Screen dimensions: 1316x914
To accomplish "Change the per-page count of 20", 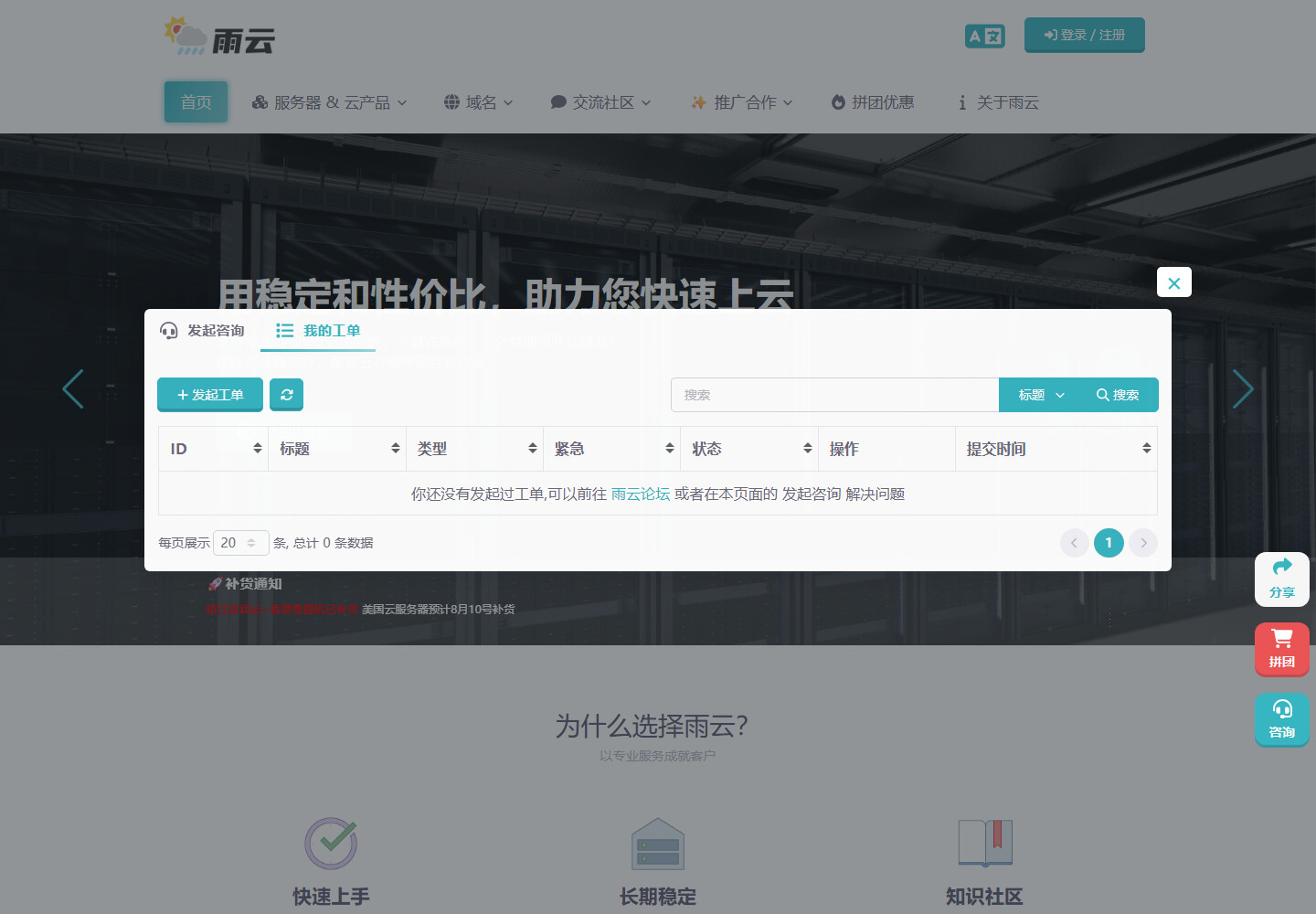I will point(240,543).
